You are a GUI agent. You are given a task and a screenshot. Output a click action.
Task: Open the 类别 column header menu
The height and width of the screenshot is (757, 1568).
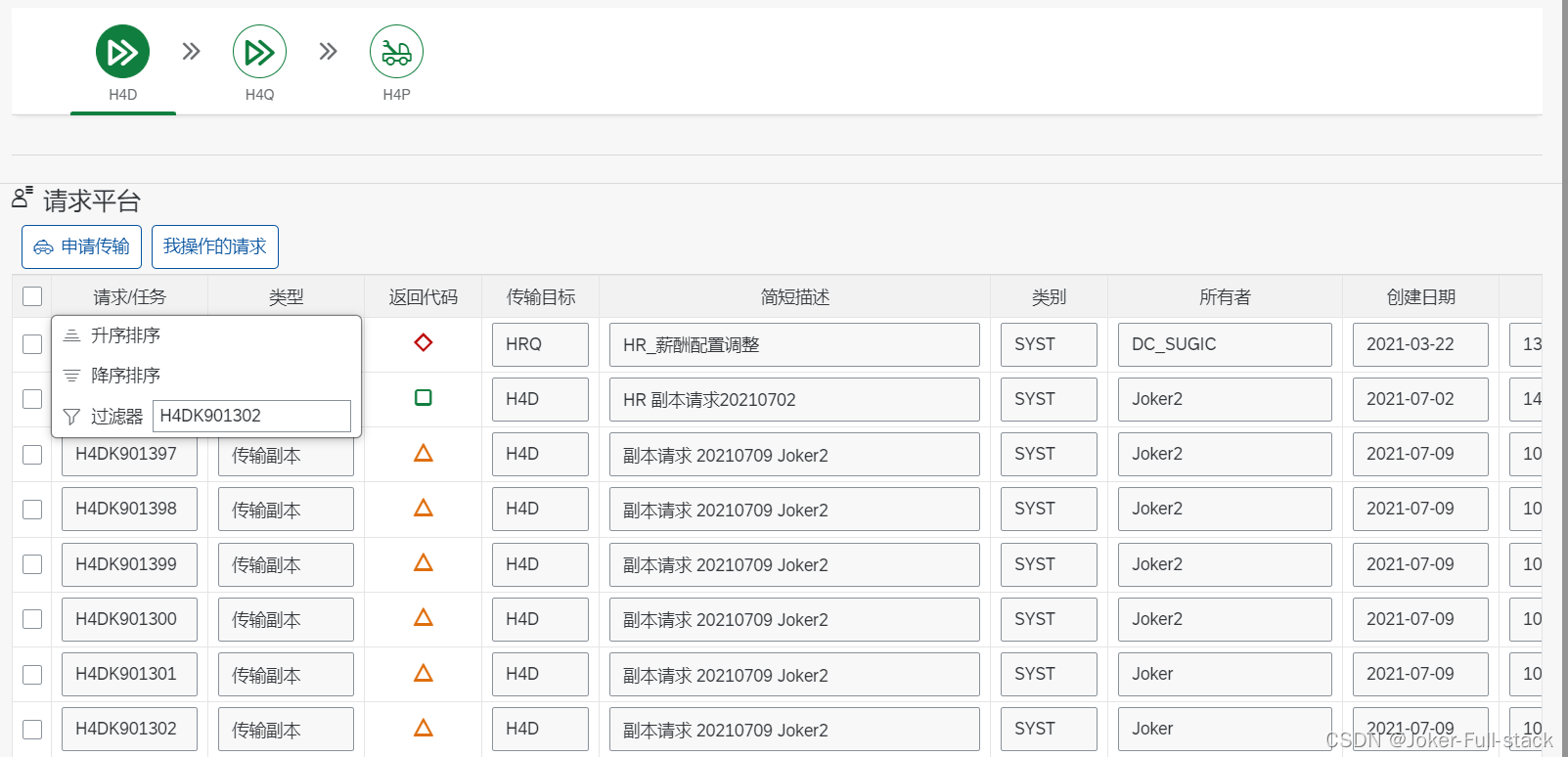point(1050,296)
